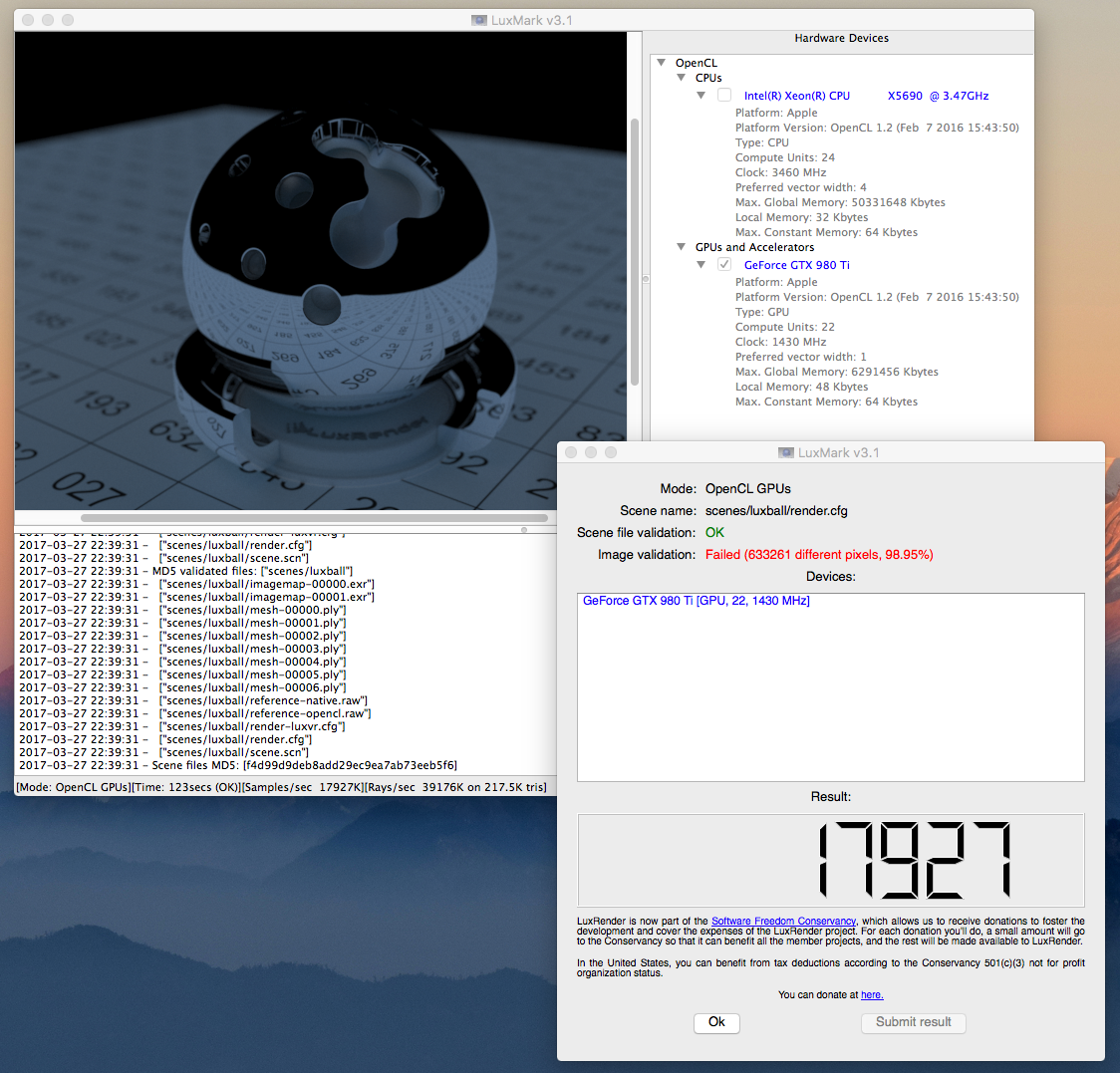Click the GeForce GTX 980 Ti tree label
Image resolution: width=1120 pixels, height=1073 pixels.
coord(797,265)
